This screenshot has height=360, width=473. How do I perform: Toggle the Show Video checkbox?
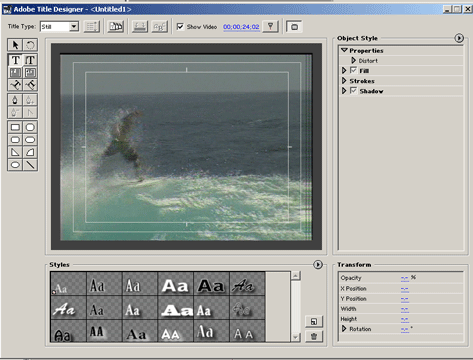point(180,27)
